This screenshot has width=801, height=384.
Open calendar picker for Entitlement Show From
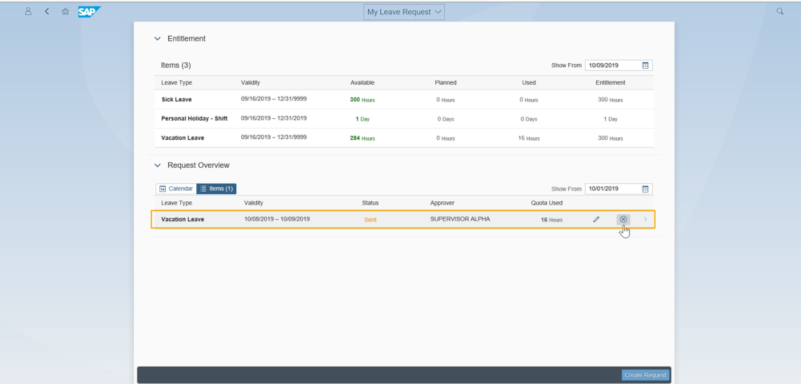(x=645, y=65)
